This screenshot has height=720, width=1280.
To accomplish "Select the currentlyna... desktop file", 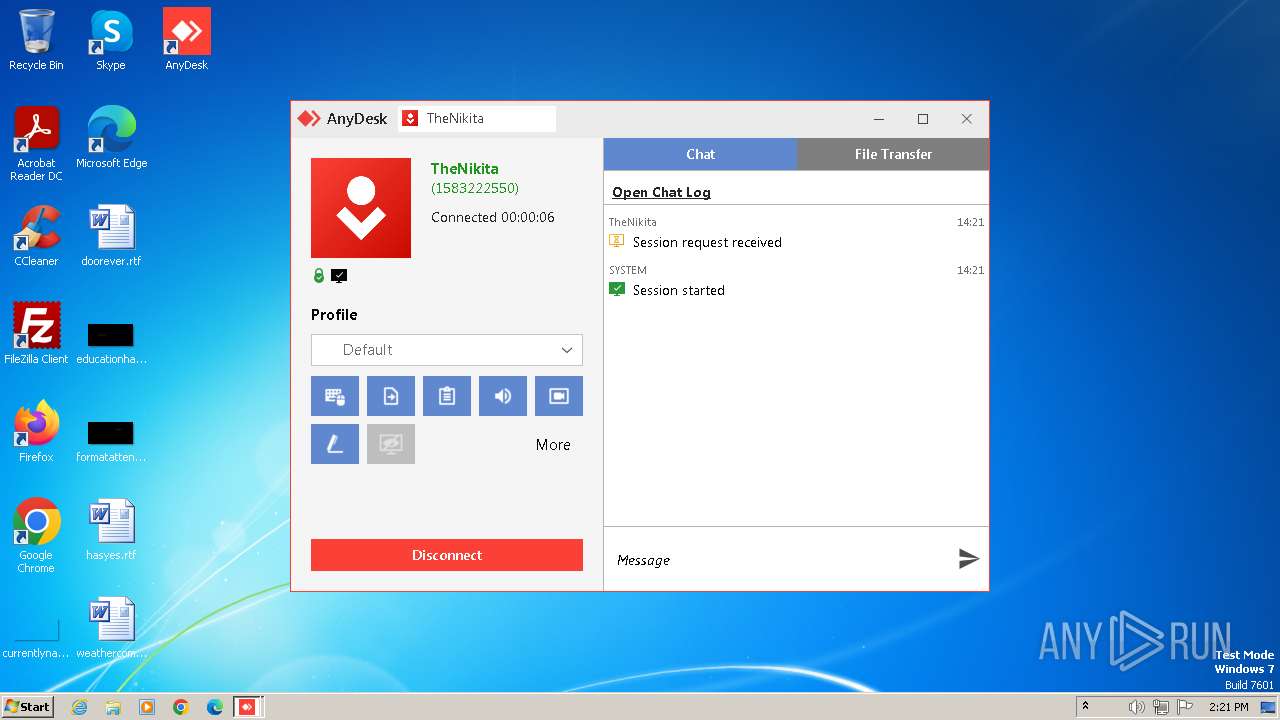I will tap(36, 640).
